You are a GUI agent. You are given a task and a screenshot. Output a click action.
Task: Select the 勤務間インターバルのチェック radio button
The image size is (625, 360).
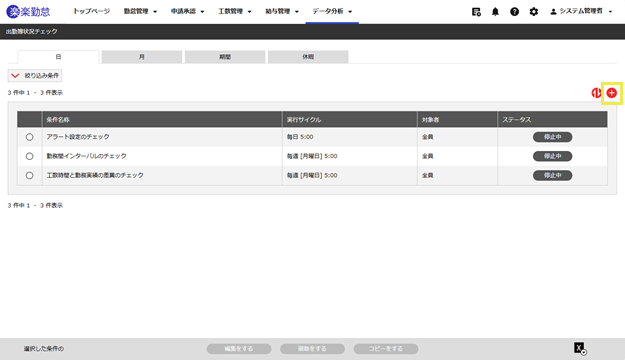[x=29, y=156]
